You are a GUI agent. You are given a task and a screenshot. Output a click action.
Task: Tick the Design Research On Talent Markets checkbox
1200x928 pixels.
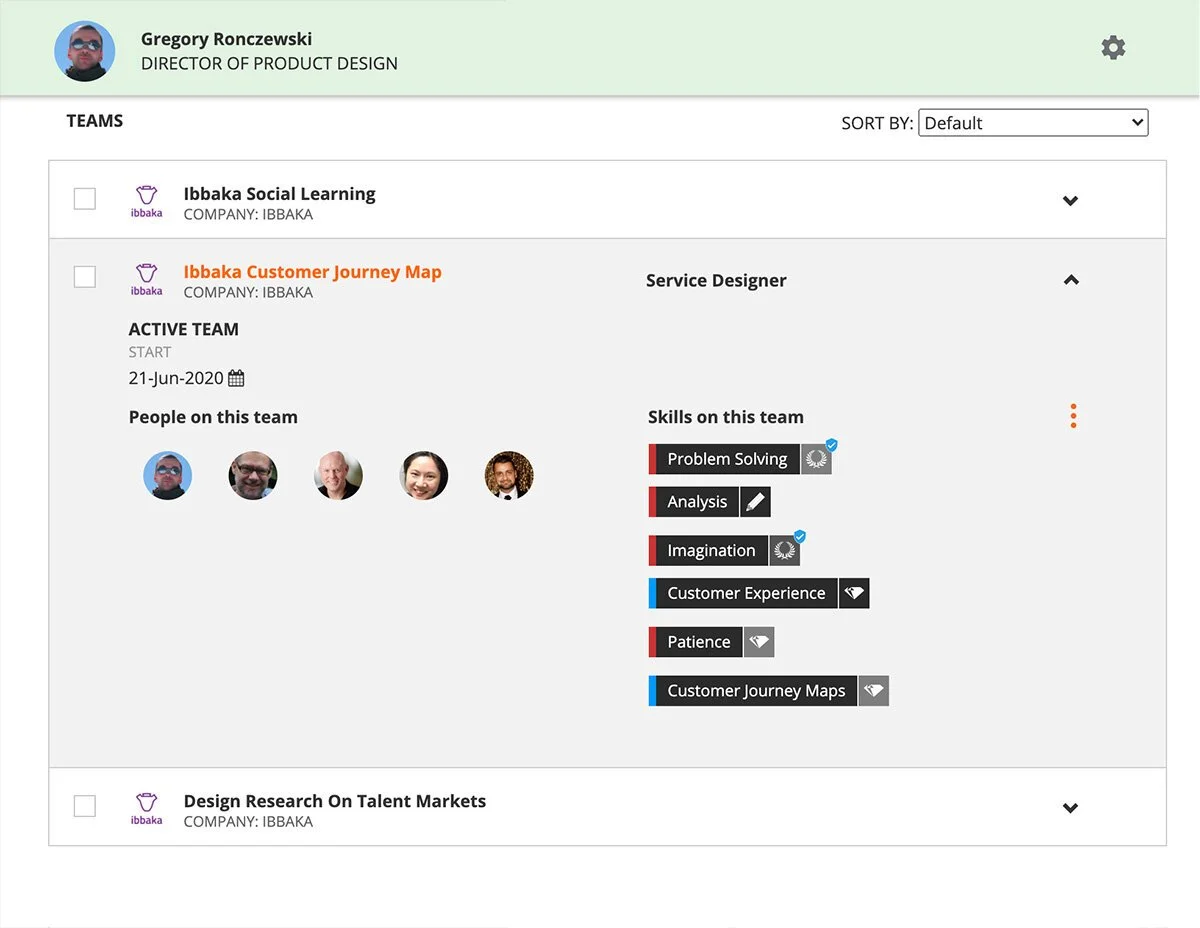[x=85, y=806]
